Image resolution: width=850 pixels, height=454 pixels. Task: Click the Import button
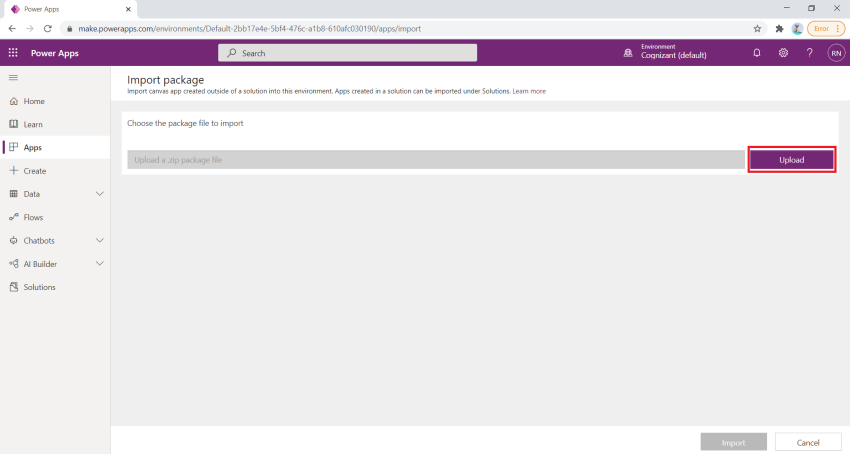point(733,443)
